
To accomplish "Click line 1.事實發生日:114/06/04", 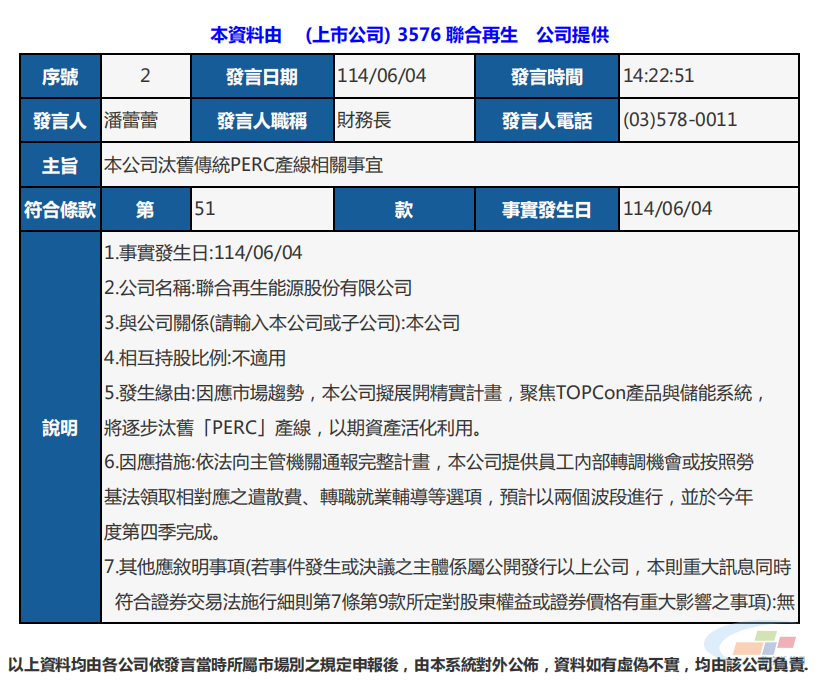I will [203, 253].
